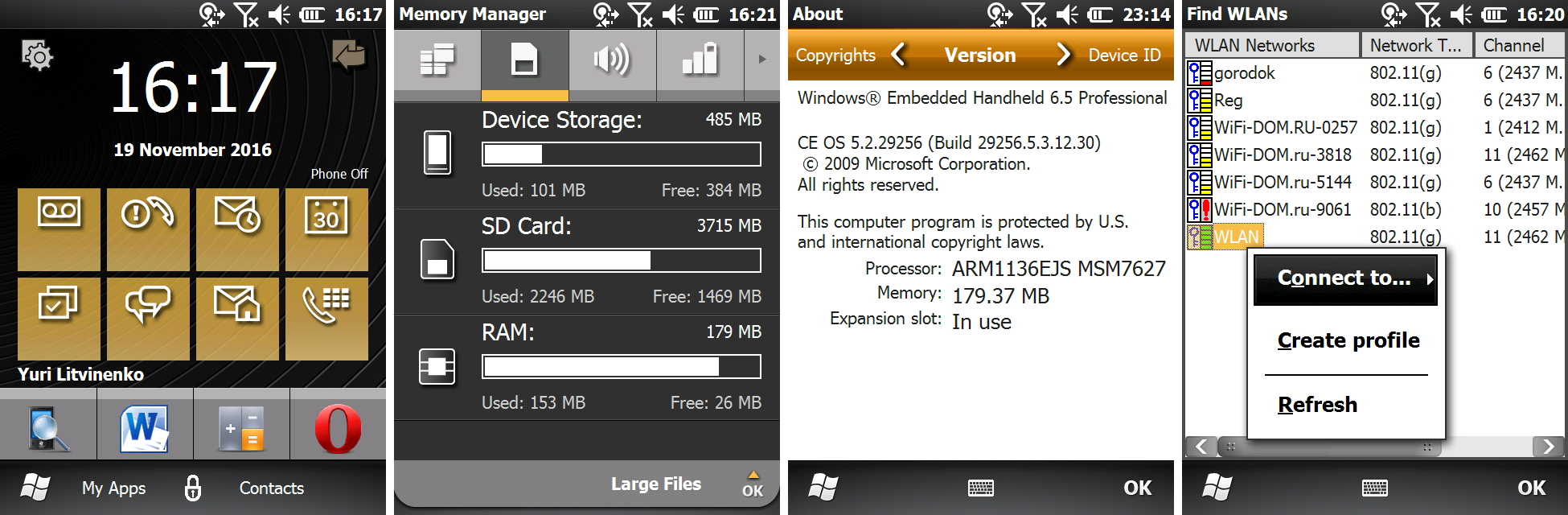
Task: Open Contacts from the bottom bar
Action: click(x=272, y=488)
